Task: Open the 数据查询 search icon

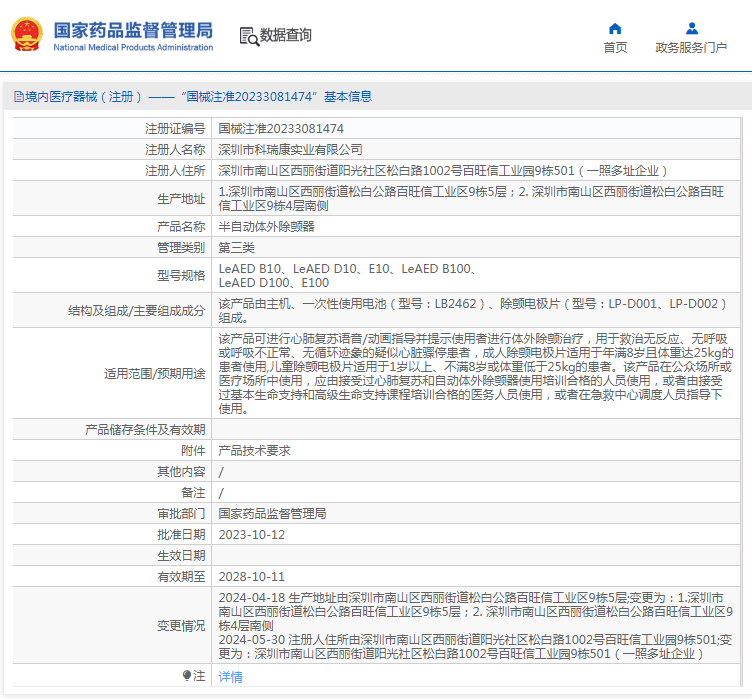Action: [x=249, y=36]
